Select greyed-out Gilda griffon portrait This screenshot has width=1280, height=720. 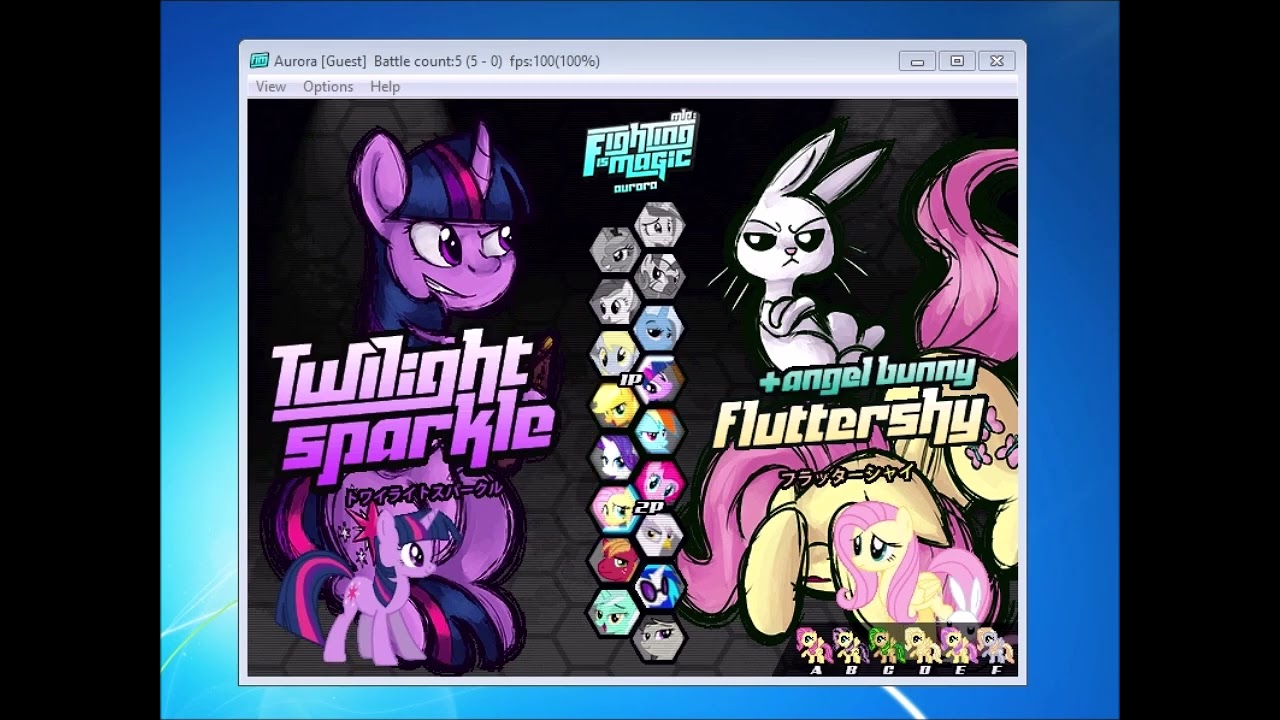[x=660, y=535]
